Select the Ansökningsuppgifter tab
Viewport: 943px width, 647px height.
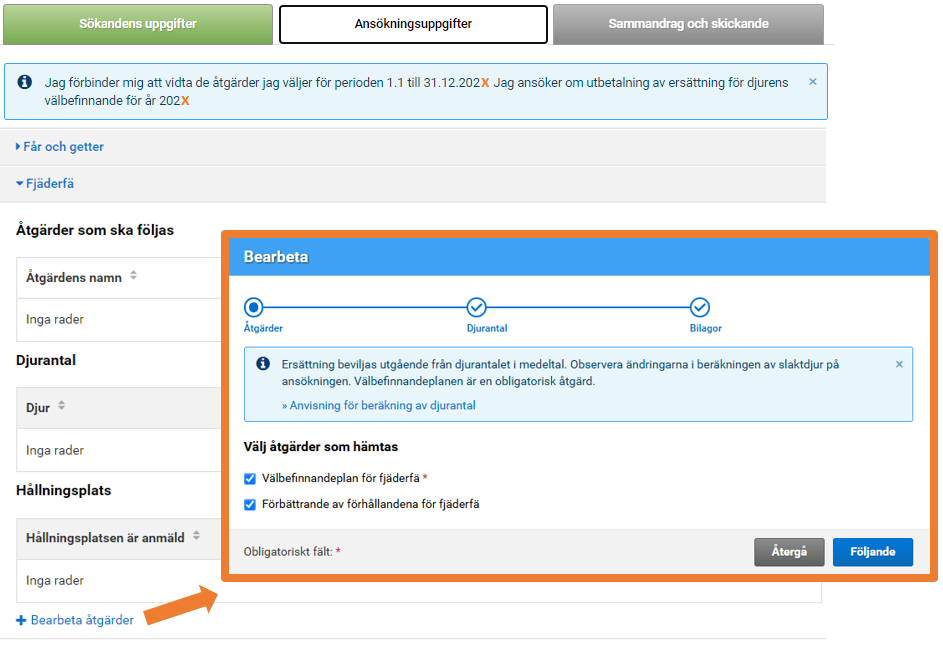(413, 24)
